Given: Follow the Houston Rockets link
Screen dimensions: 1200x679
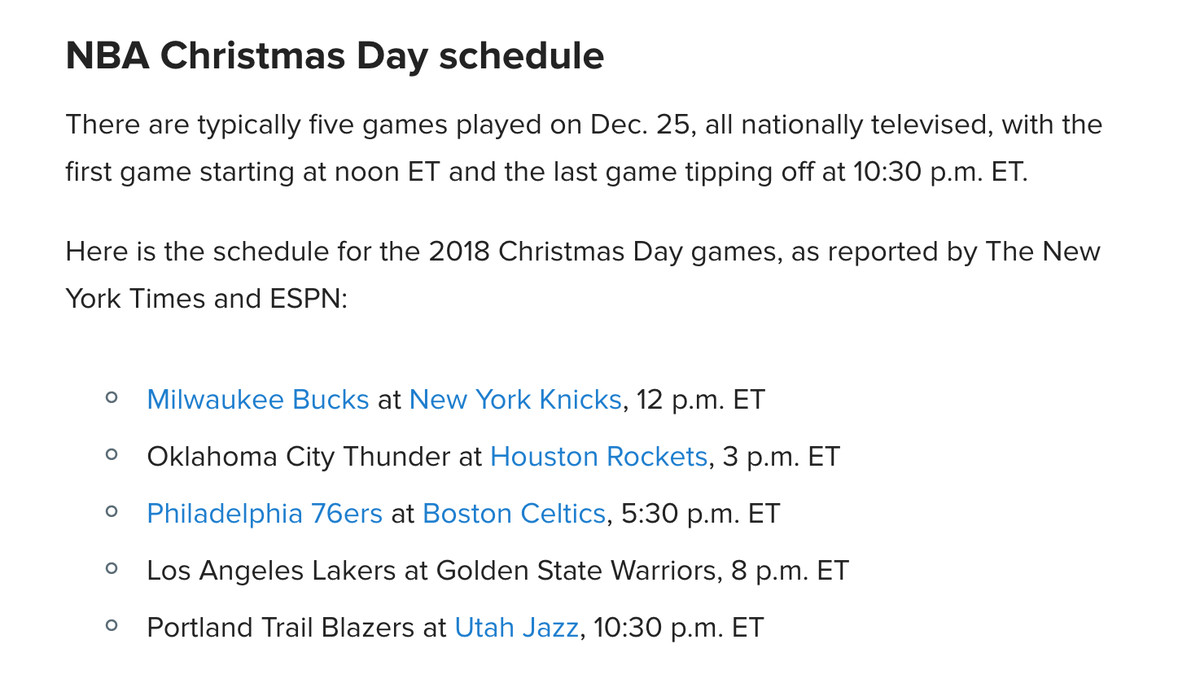Looking at the screenshot, I should click(599, 457).
